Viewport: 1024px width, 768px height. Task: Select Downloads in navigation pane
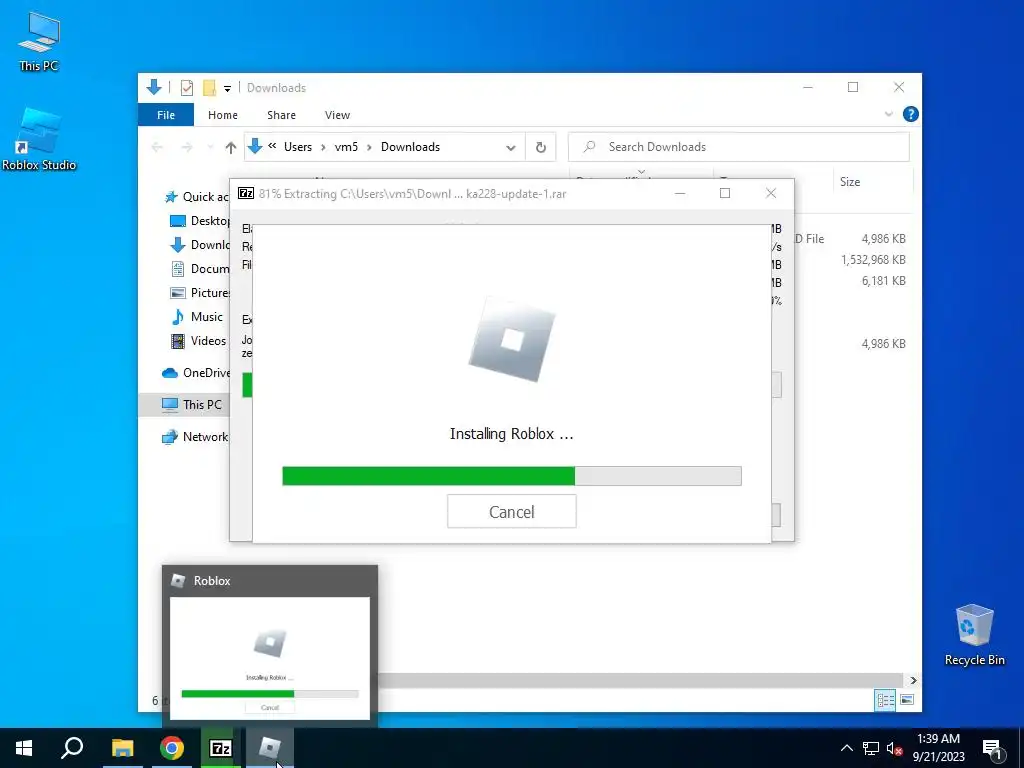point(200,245)
